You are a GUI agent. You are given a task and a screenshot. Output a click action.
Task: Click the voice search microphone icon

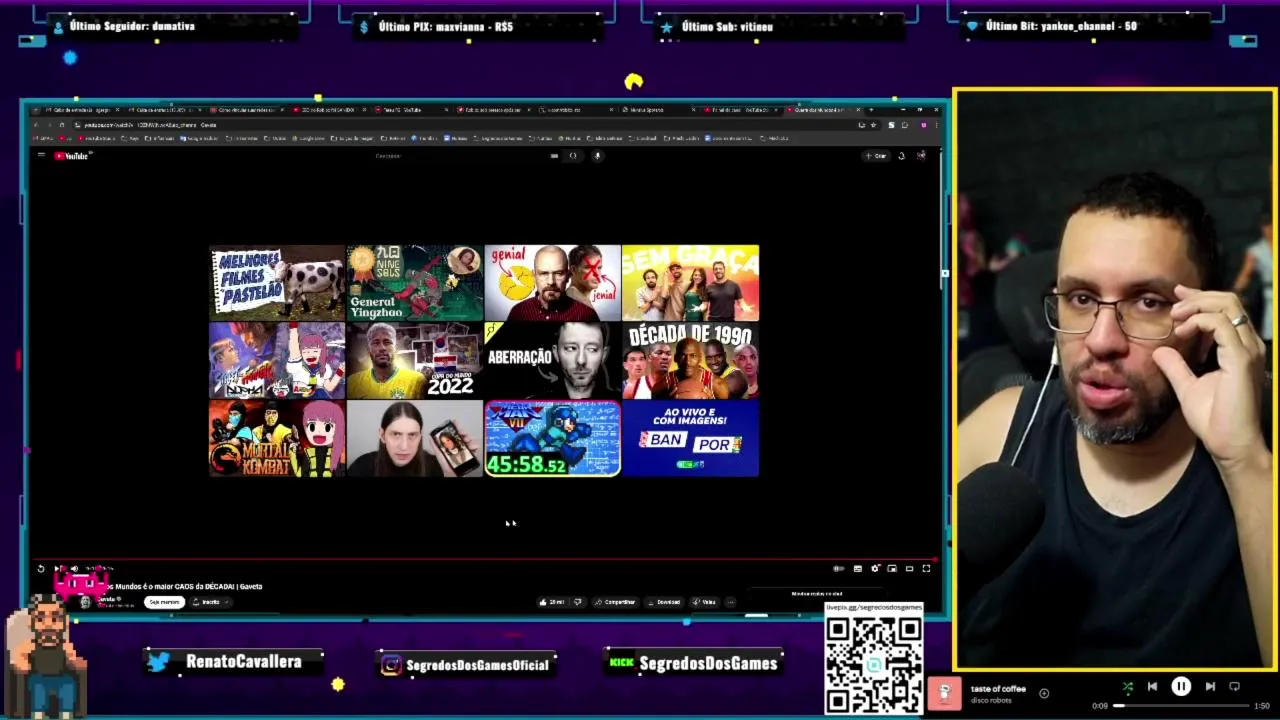point(597,155)
